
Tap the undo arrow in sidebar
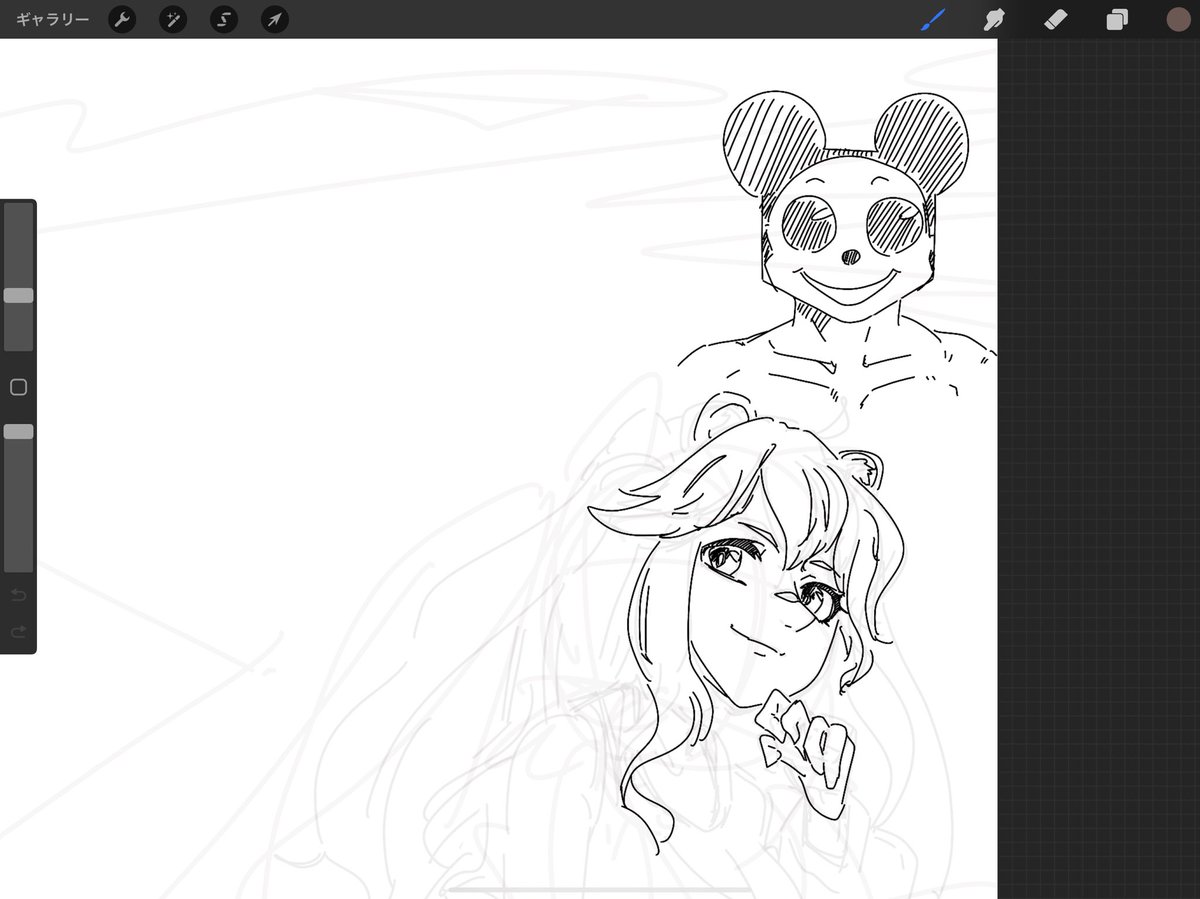[18, 596]
